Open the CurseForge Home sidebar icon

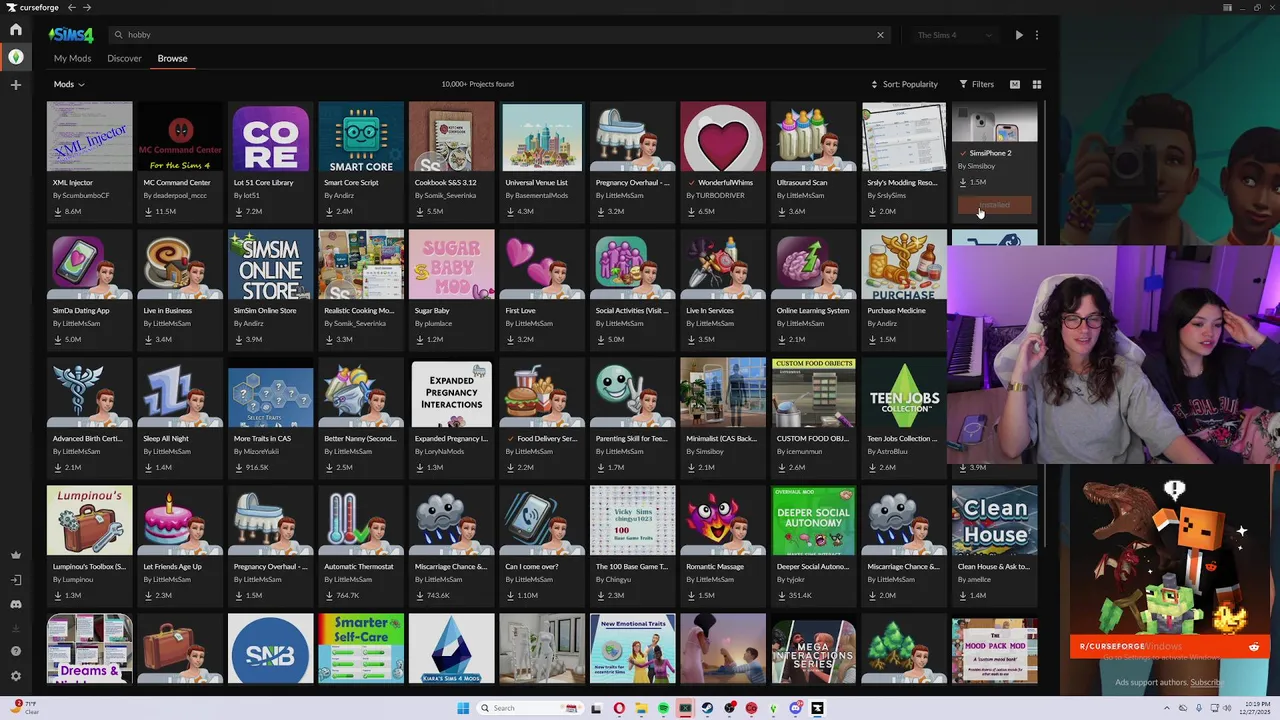coord(15,30)
